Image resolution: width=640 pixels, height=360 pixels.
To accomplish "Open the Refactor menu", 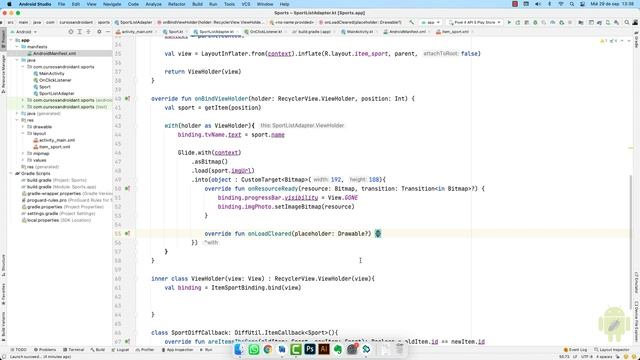I will 177,4.
